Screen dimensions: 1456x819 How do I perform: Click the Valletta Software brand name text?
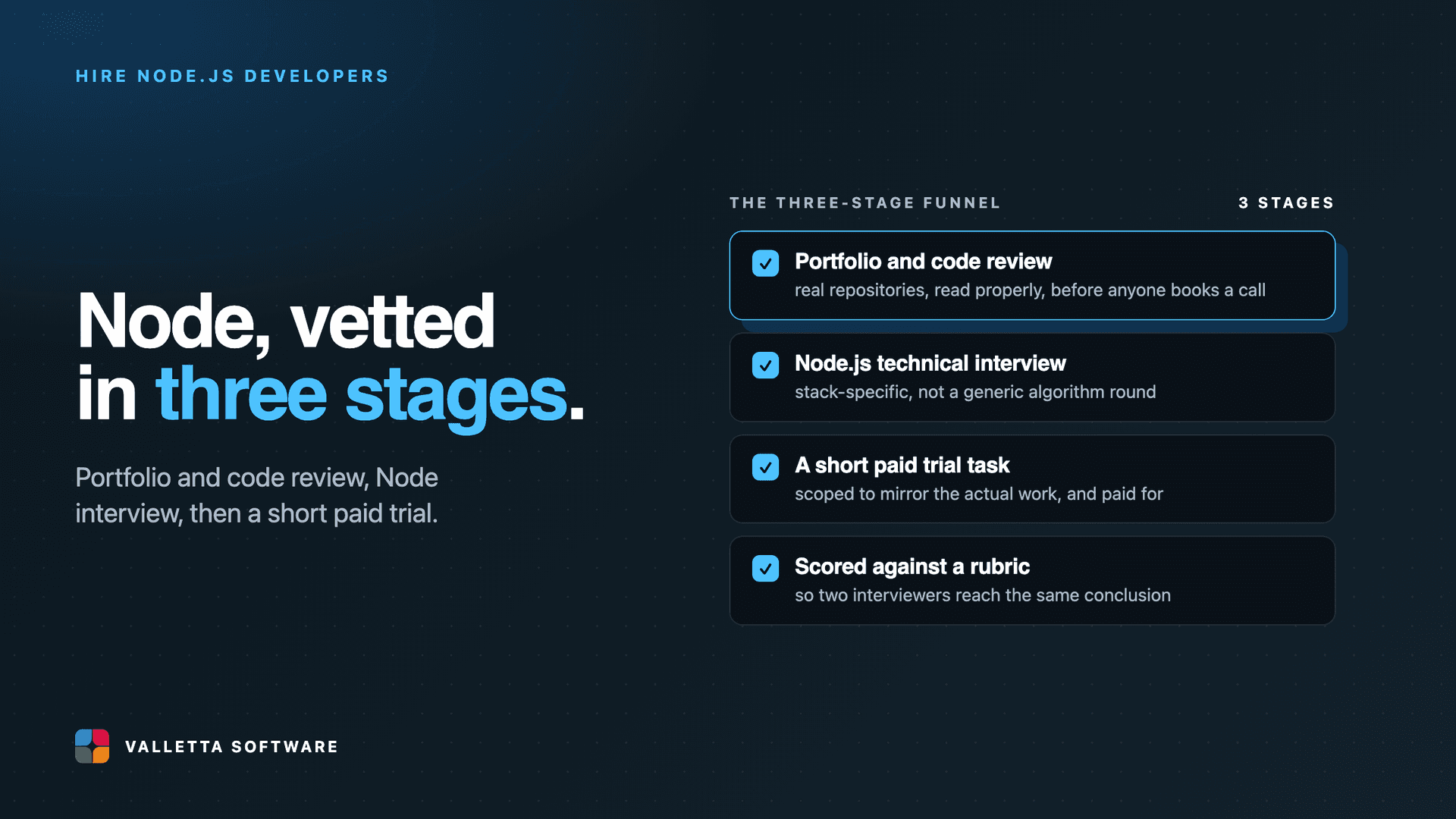pyautogui.click(x=232, y=747)
